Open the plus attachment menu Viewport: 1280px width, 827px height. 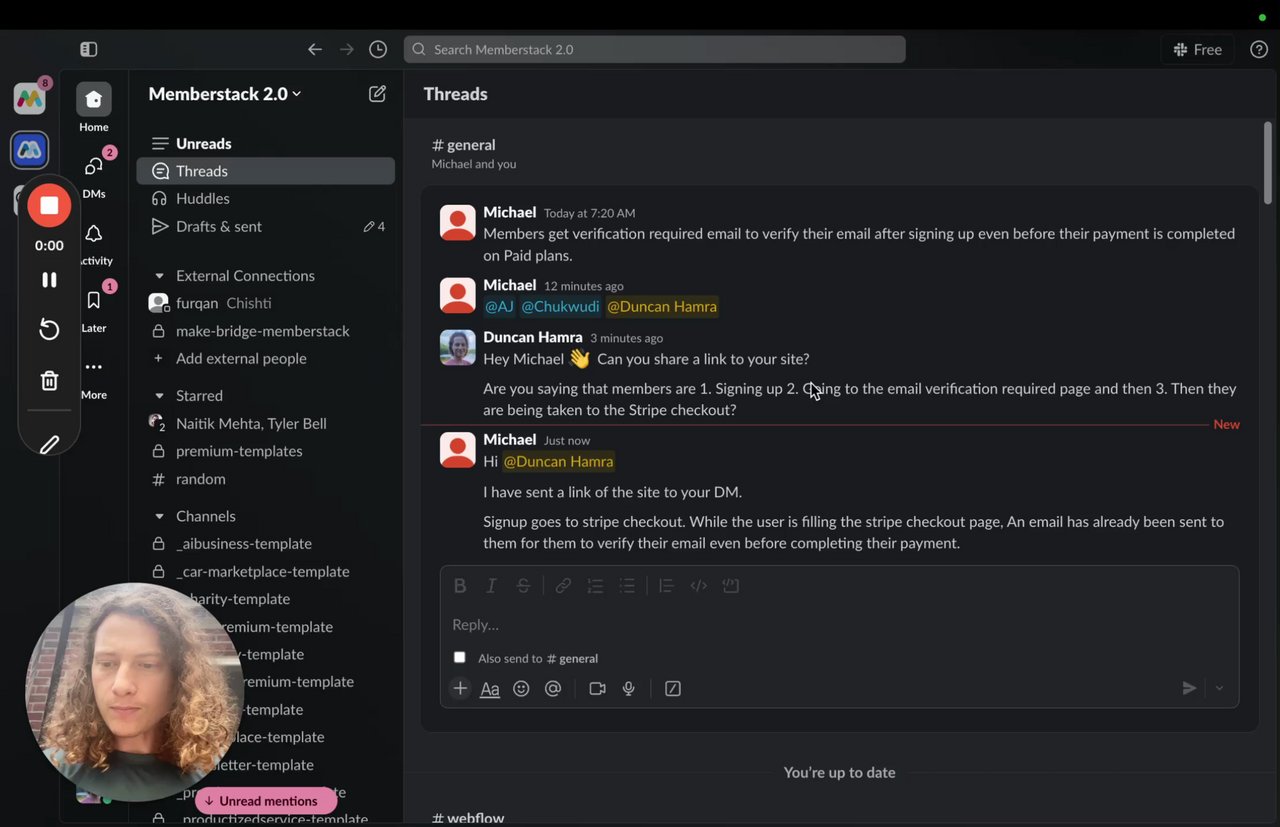click(460, 688)
